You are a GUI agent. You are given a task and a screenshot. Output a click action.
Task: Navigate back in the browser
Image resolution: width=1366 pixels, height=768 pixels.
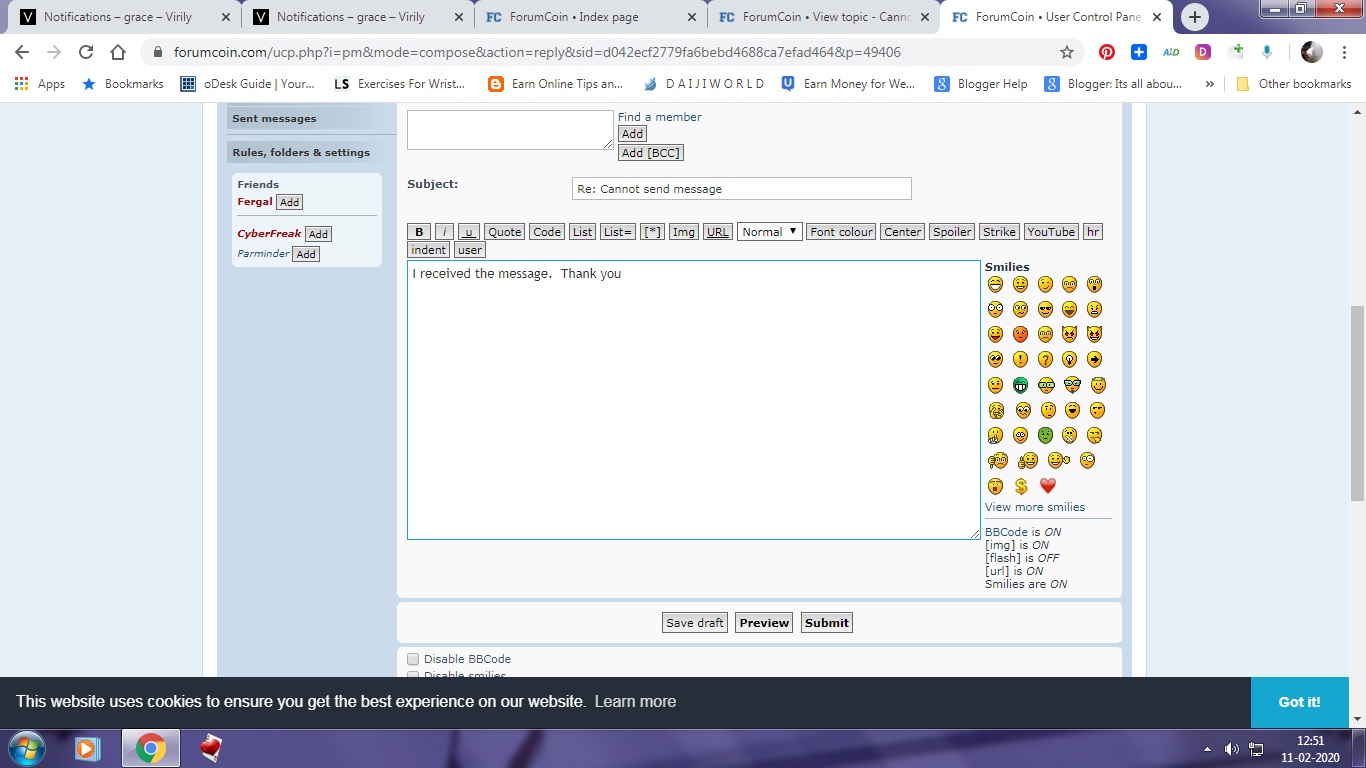tap(22, 53)
